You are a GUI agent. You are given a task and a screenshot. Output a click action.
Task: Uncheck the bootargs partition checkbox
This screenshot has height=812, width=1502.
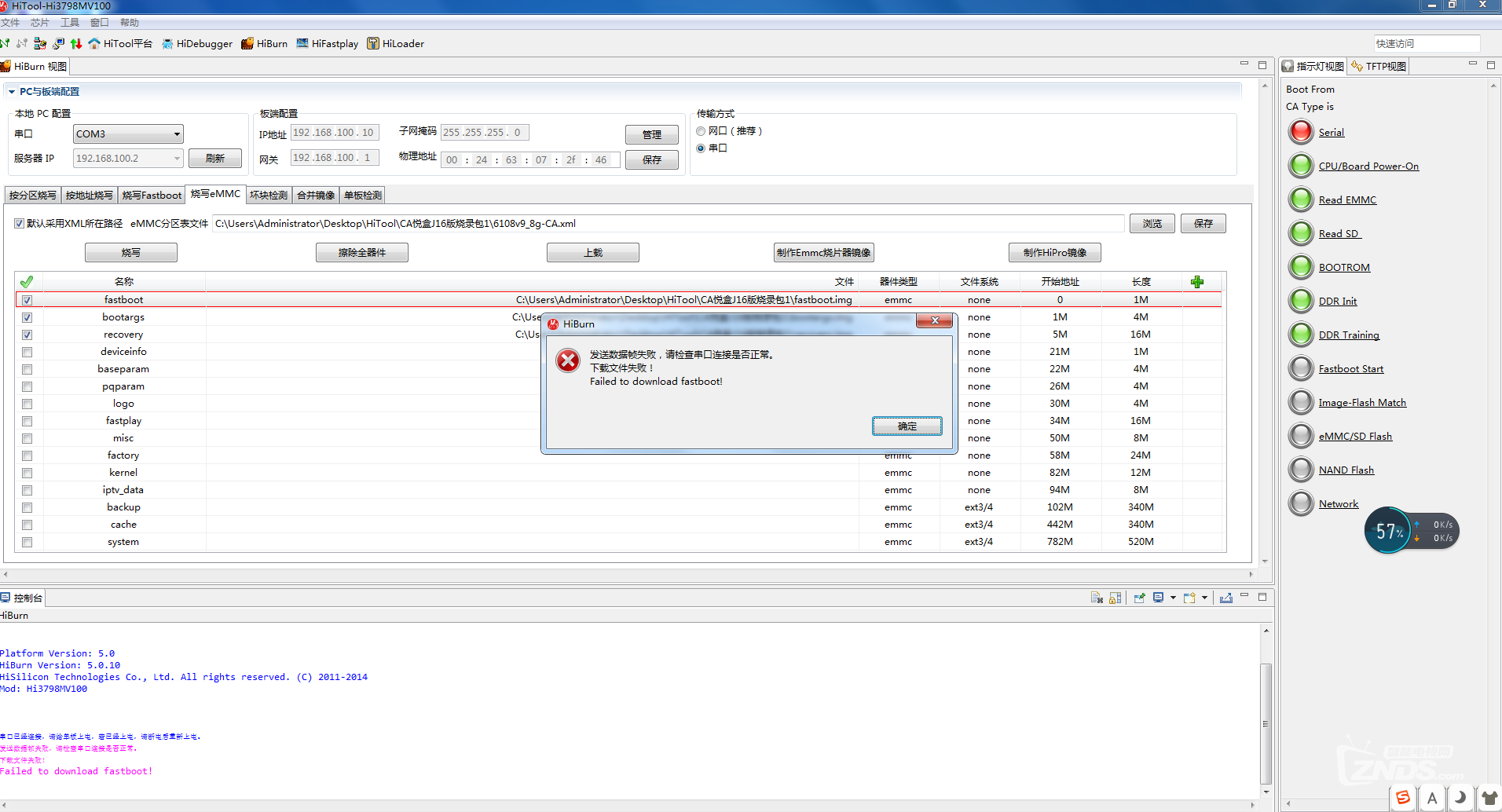[27, 317]
